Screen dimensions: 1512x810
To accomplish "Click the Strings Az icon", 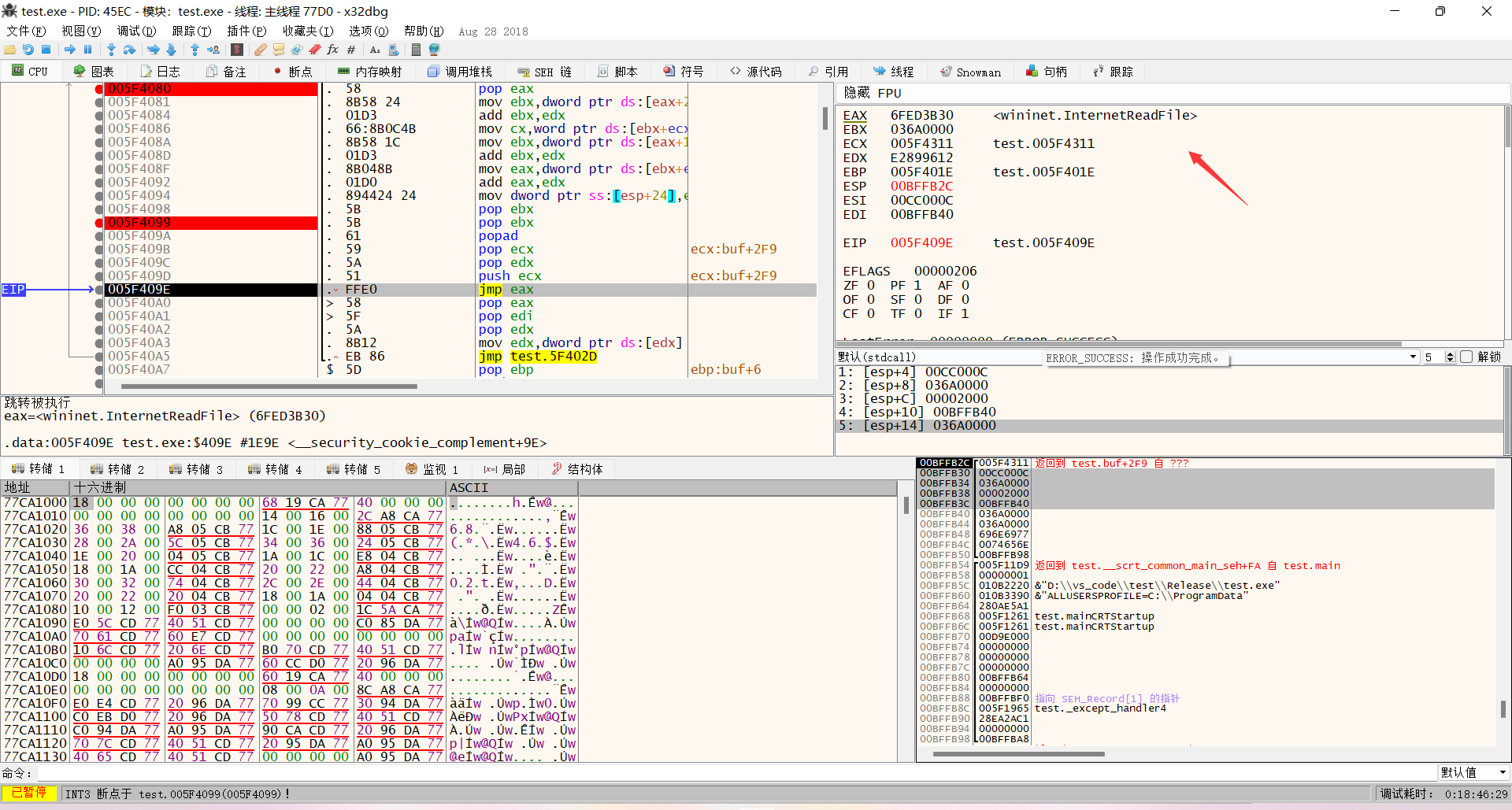I will 375,50.
